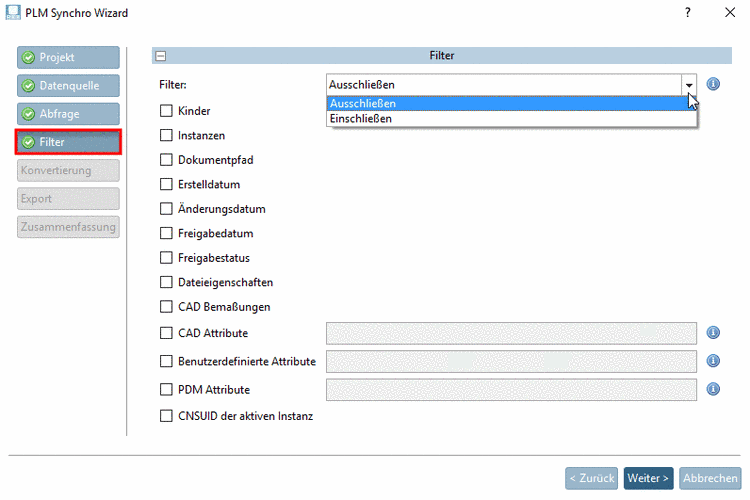The width and height of the screenshot is (750, 500).
Task: Toggle the Dokumentpfad checkbox
Action: point(167,158)
